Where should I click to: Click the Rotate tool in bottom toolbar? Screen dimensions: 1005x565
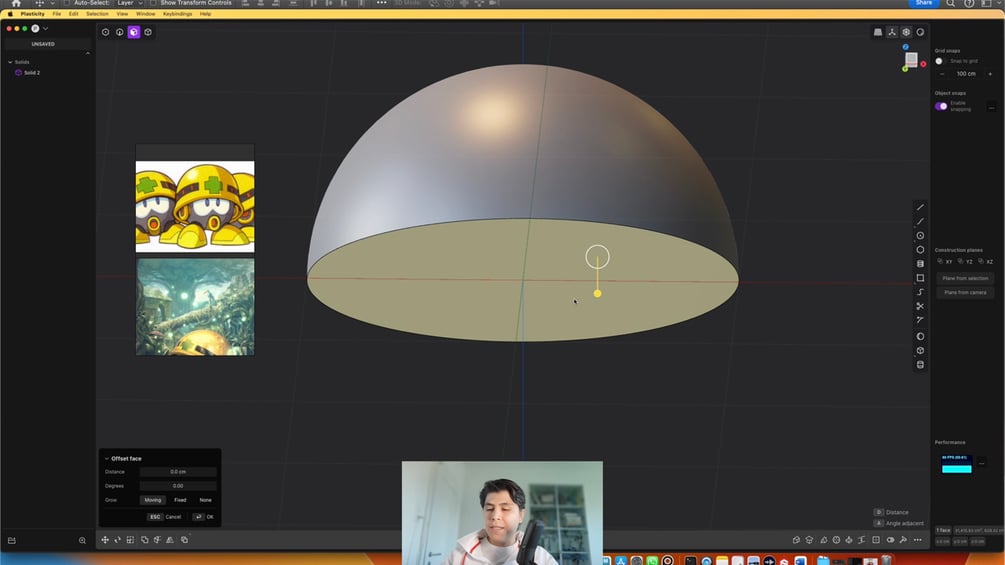(118, 540)
